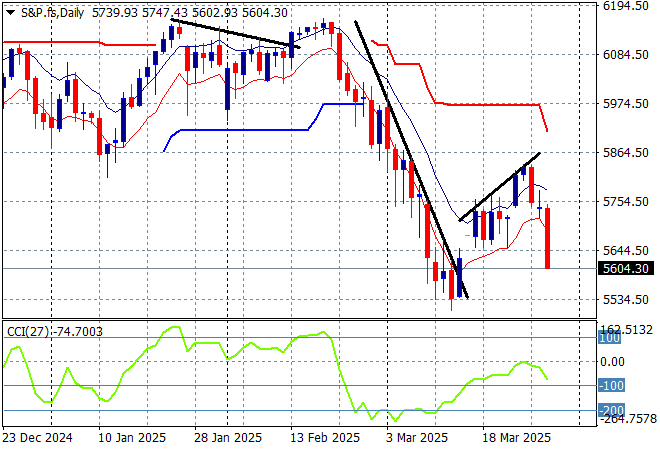Image resolution: width=660 pixels, height=450 pixels.
Task: Click the 5974.50 price axis label
Action: point(625,104)
